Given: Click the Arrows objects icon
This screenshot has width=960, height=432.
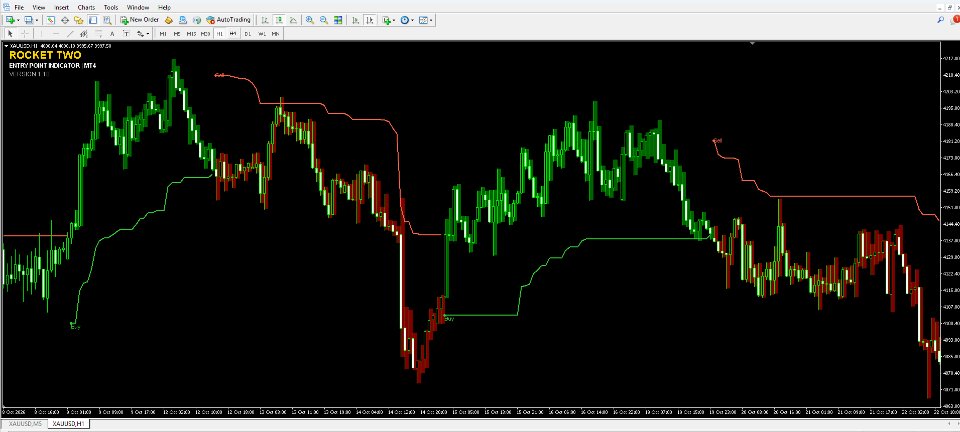Looking at the screenshot, I should coord(140,34).
